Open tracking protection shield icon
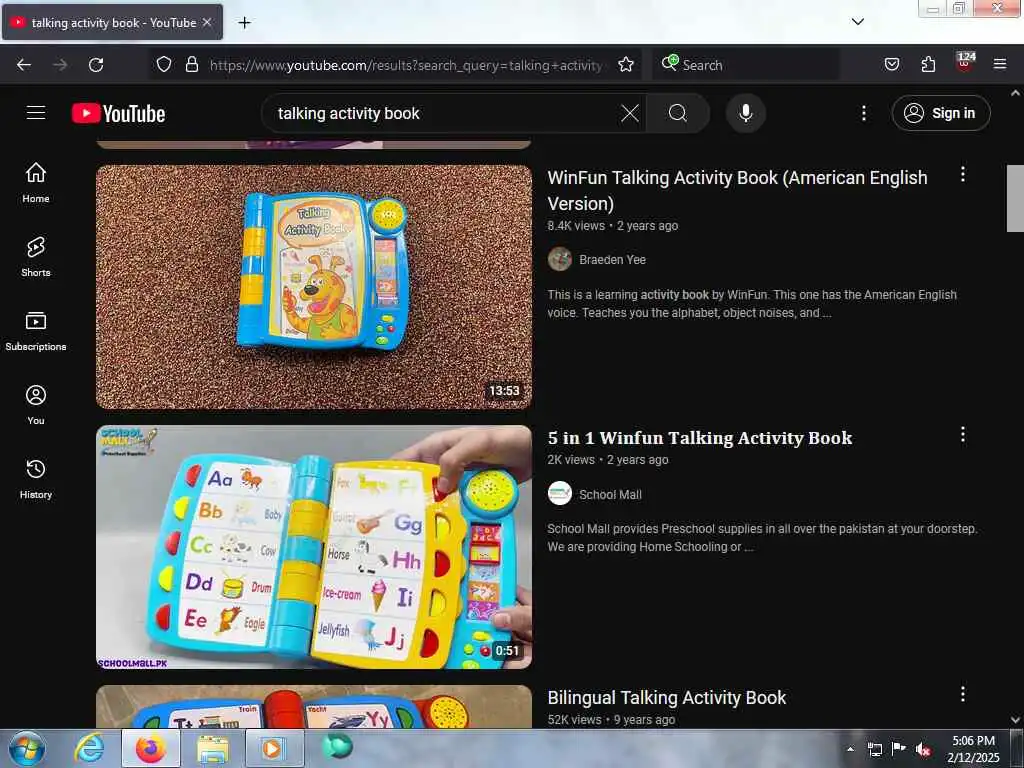This screenshot has height=768, width=1024. tap(164, 64)
